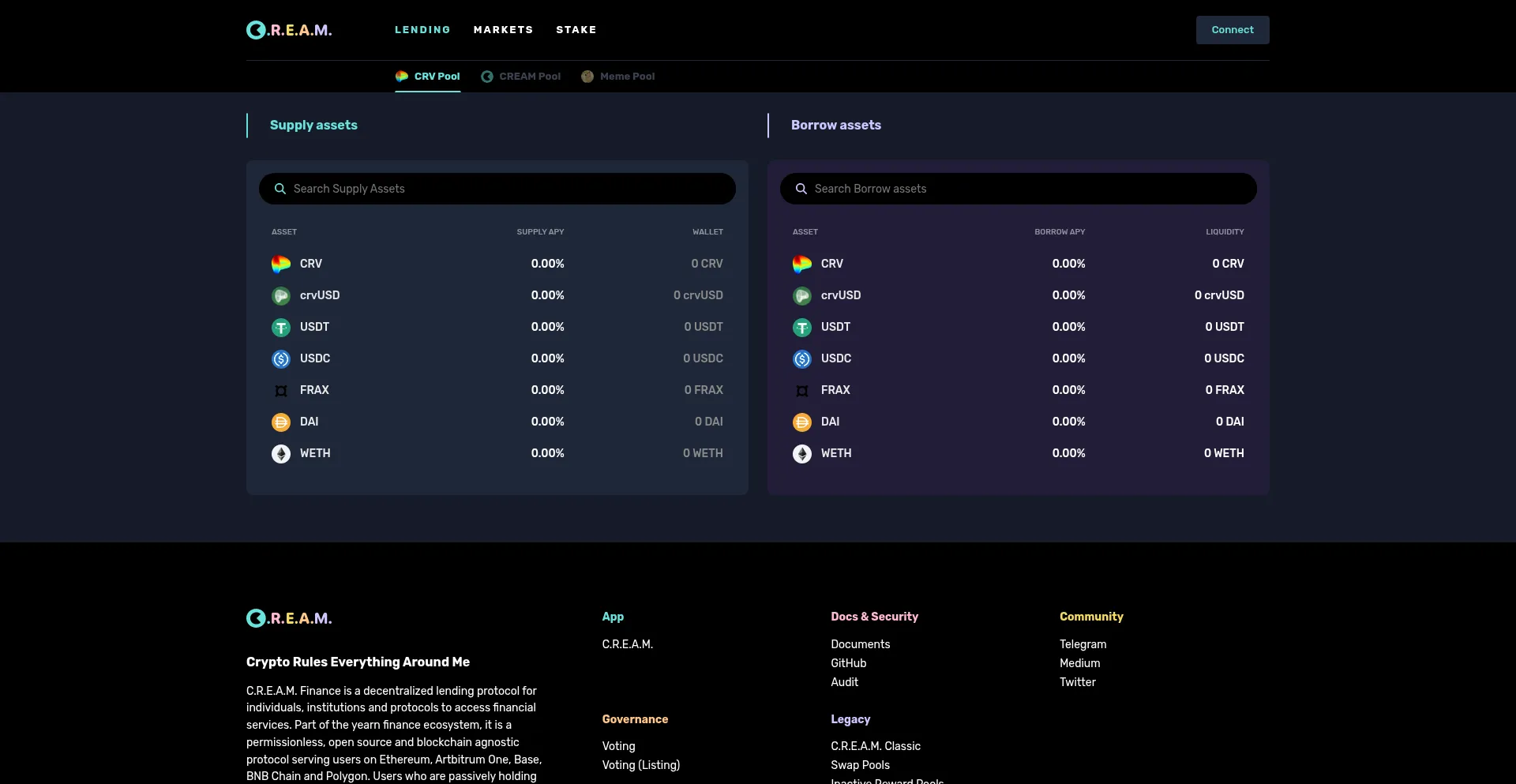Click the 'Borrow assets' section heading

(x=836, y=125)
